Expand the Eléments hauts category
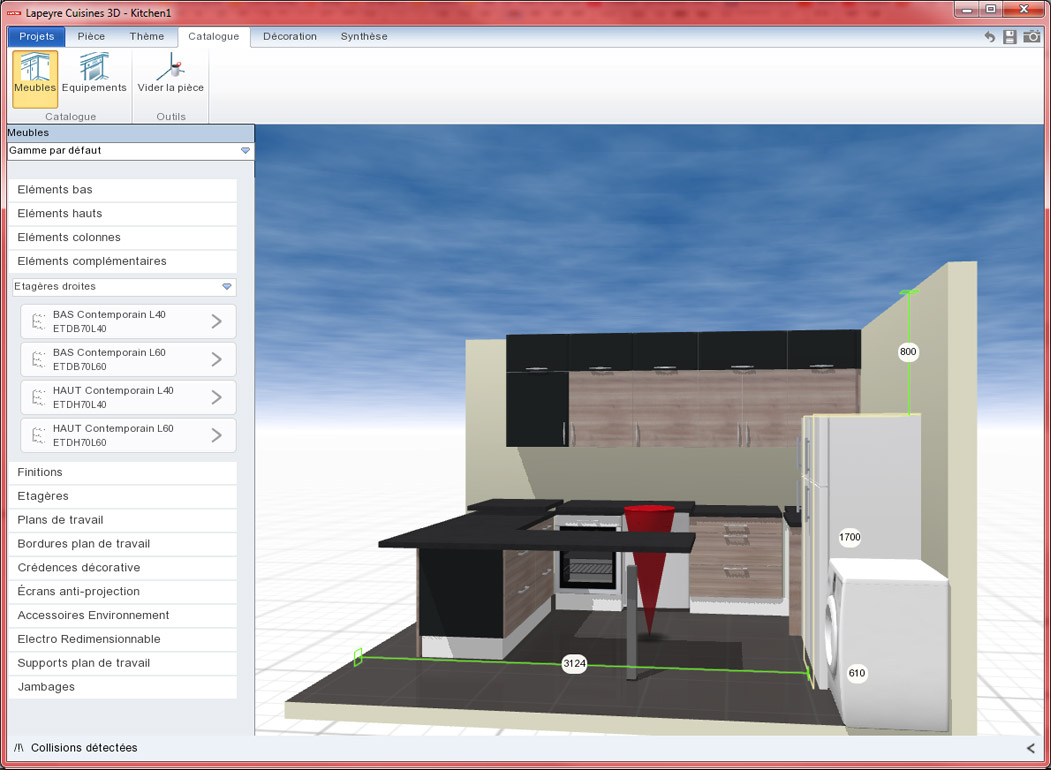Viewport: 1051px width, 770px height. coord(124,214)
